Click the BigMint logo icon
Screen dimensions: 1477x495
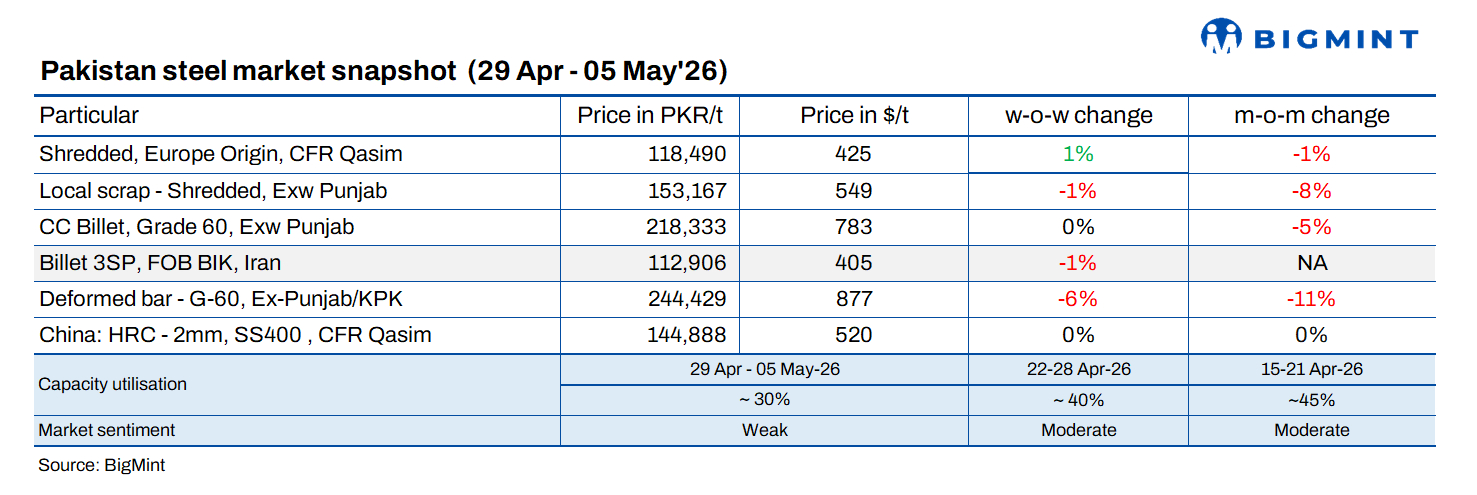pyautogui.click(x=1220, y=38)
